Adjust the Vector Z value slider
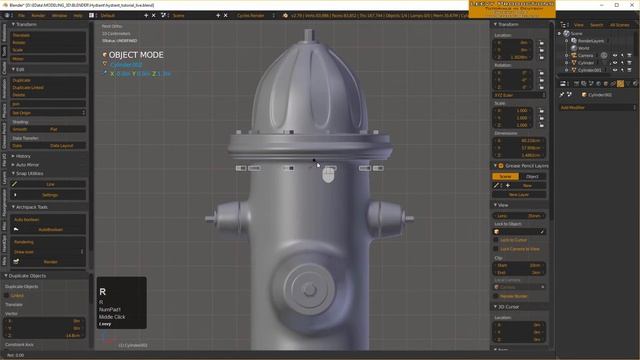640x360 pixels. [x=45, y=335]
